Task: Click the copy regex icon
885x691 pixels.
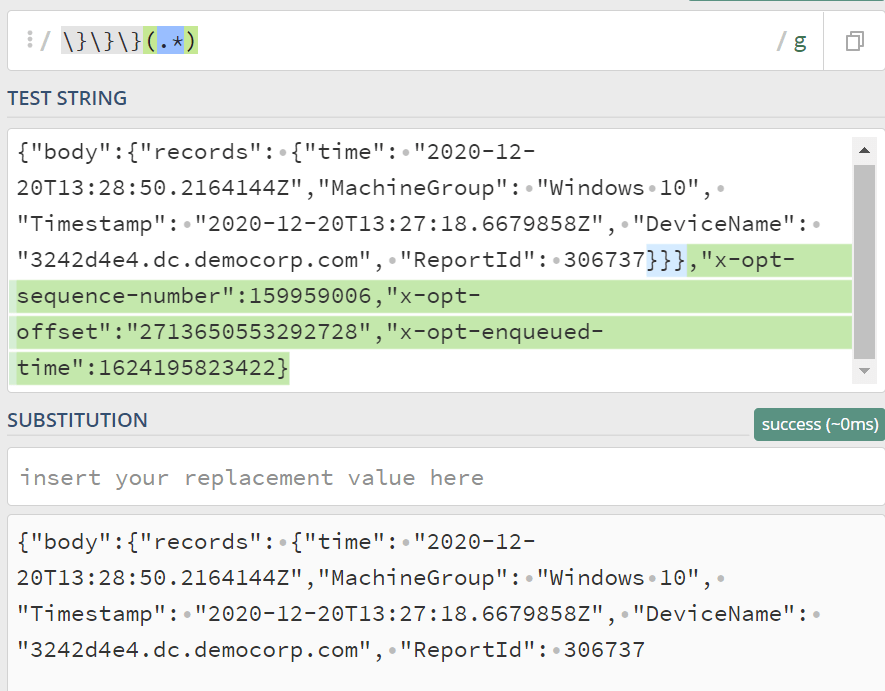Action: pos(855,41)
